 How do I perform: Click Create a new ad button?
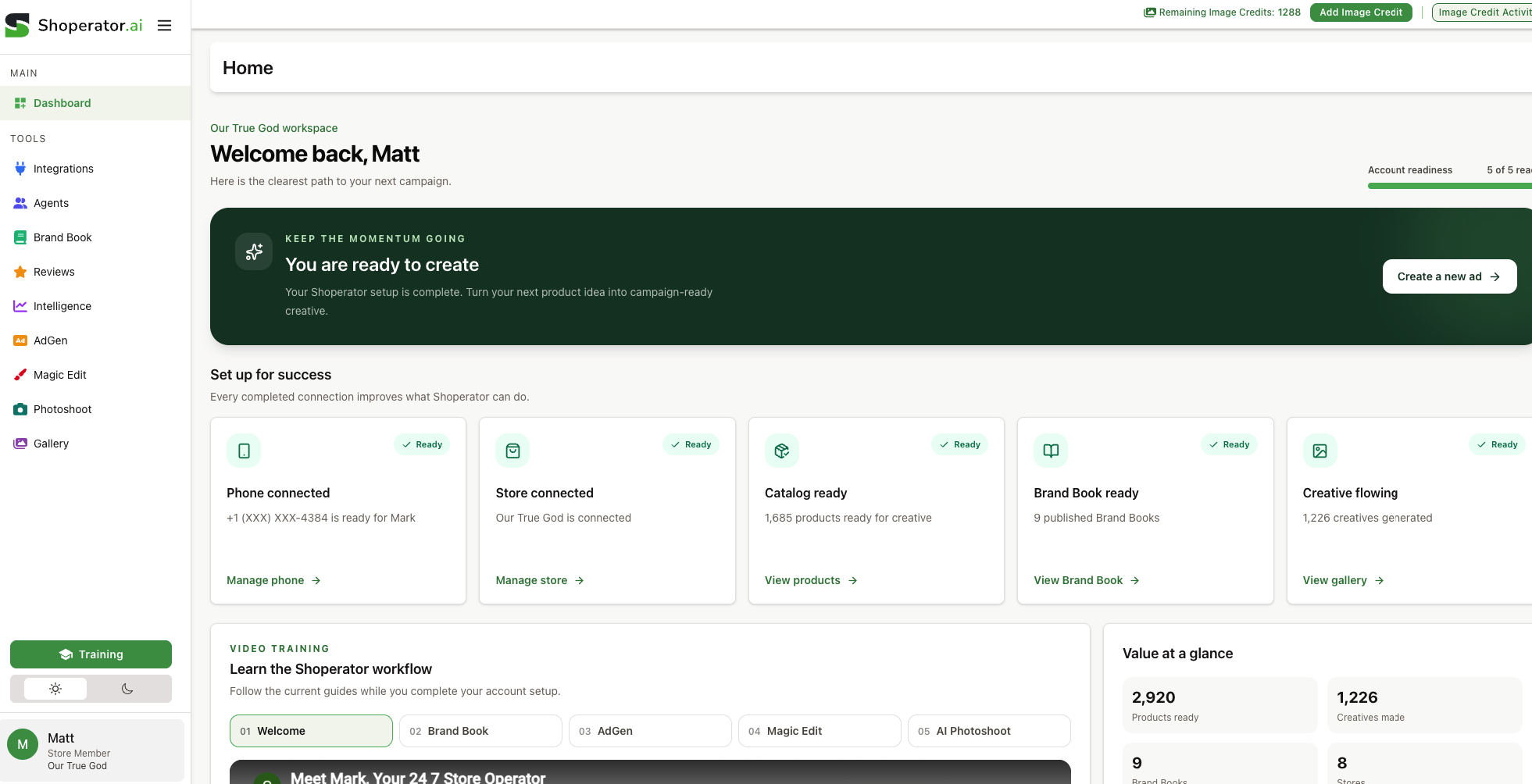pos(1449,276)
